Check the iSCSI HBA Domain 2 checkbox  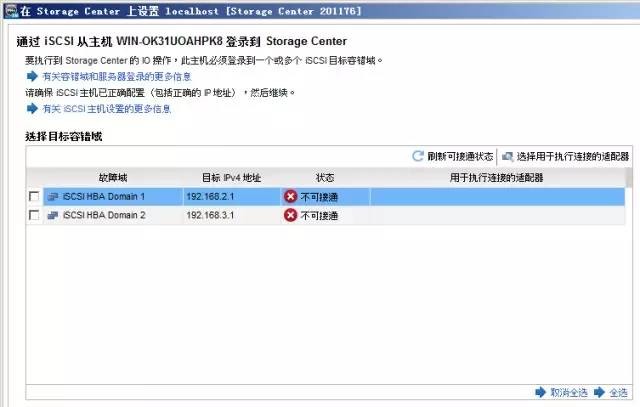pyautogui.click(x=34, y=215)
